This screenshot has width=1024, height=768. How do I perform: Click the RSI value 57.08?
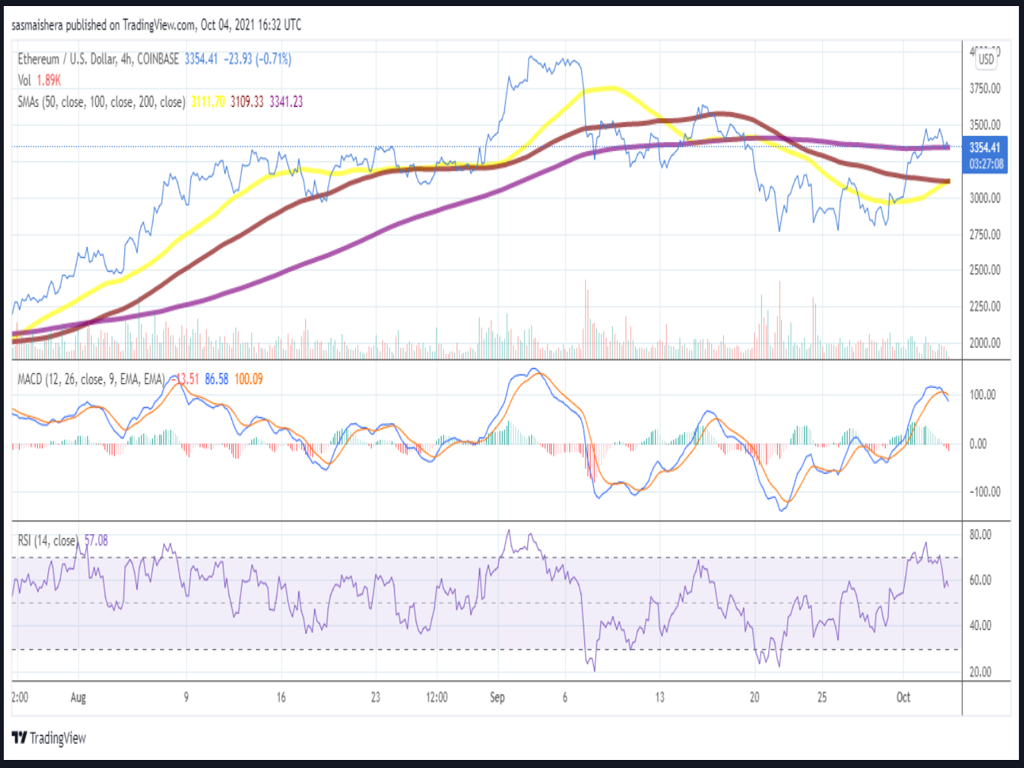pos(97,541)
